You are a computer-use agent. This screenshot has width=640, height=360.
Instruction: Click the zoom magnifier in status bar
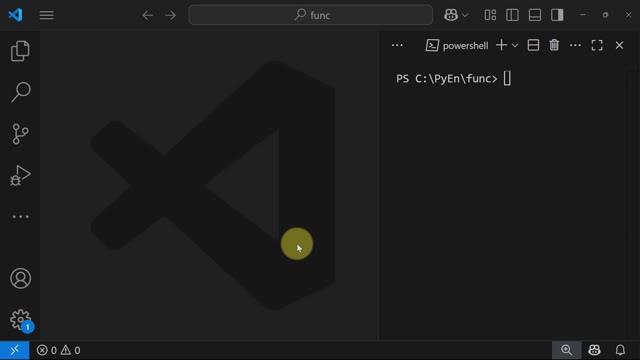[566, 350]
